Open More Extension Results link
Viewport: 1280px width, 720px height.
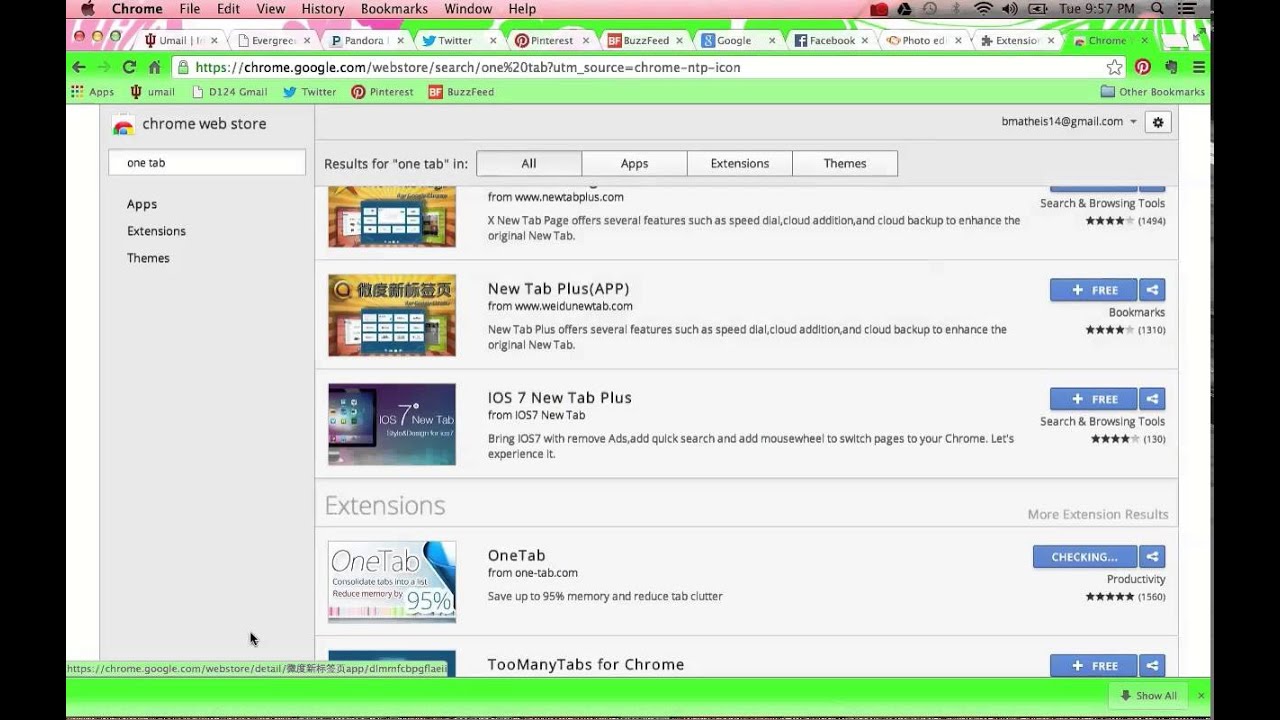1097,514
